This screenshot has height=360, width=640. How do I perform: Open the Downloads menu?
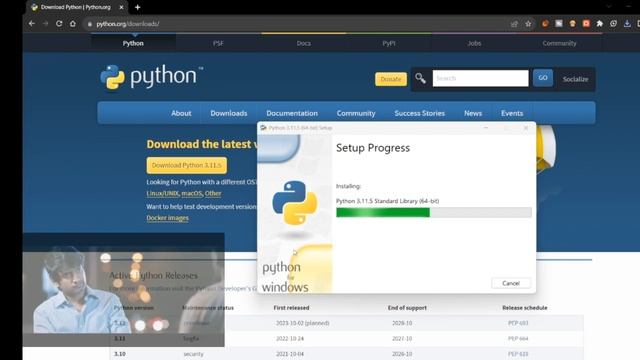coord(229,113)
